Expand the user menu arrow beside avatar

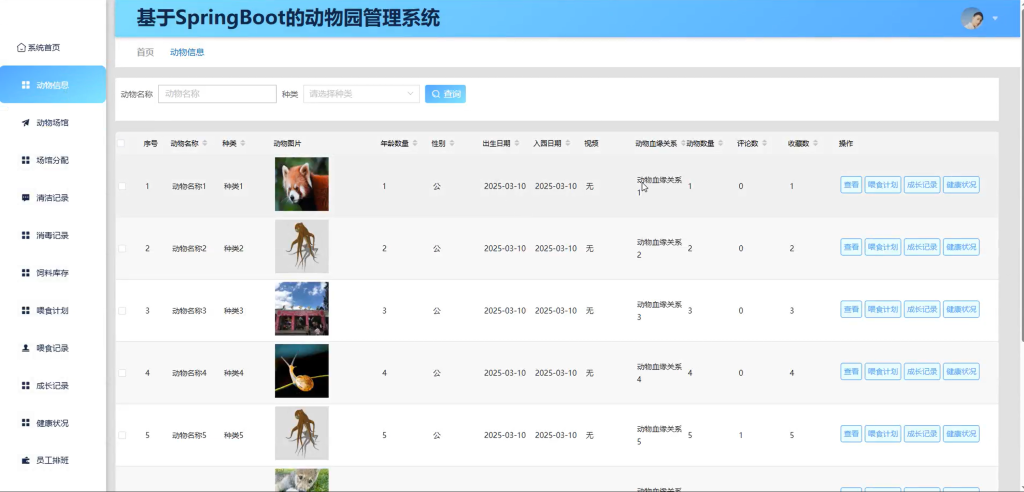point(995,18)
